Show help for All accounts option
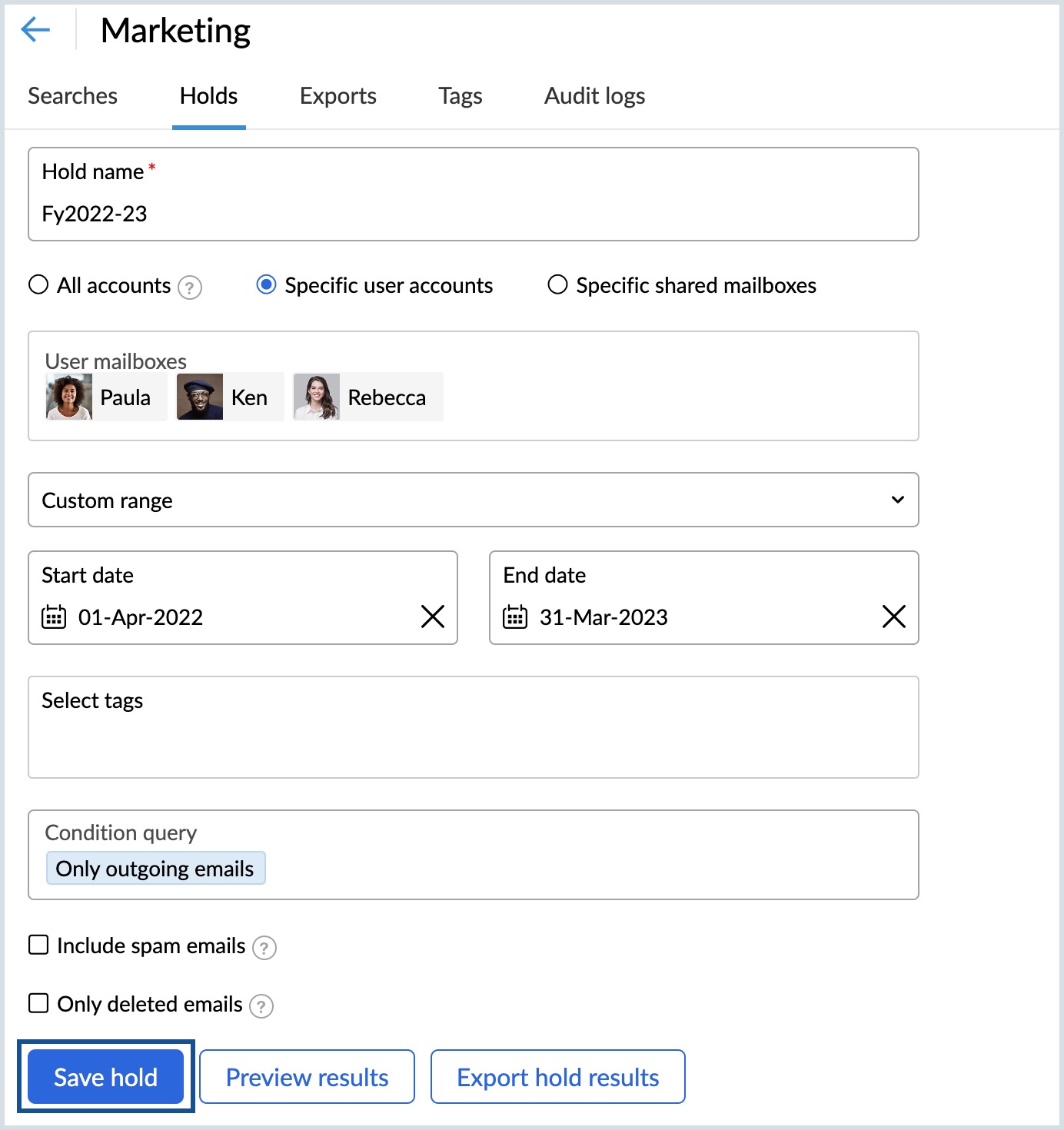1064x1130 pixels. coord(190,287)
